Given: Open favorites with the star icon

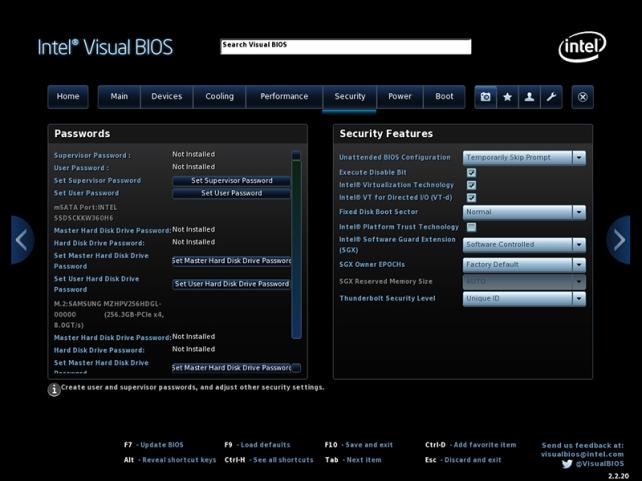Looking at the screenshot, I should [508, 97].
